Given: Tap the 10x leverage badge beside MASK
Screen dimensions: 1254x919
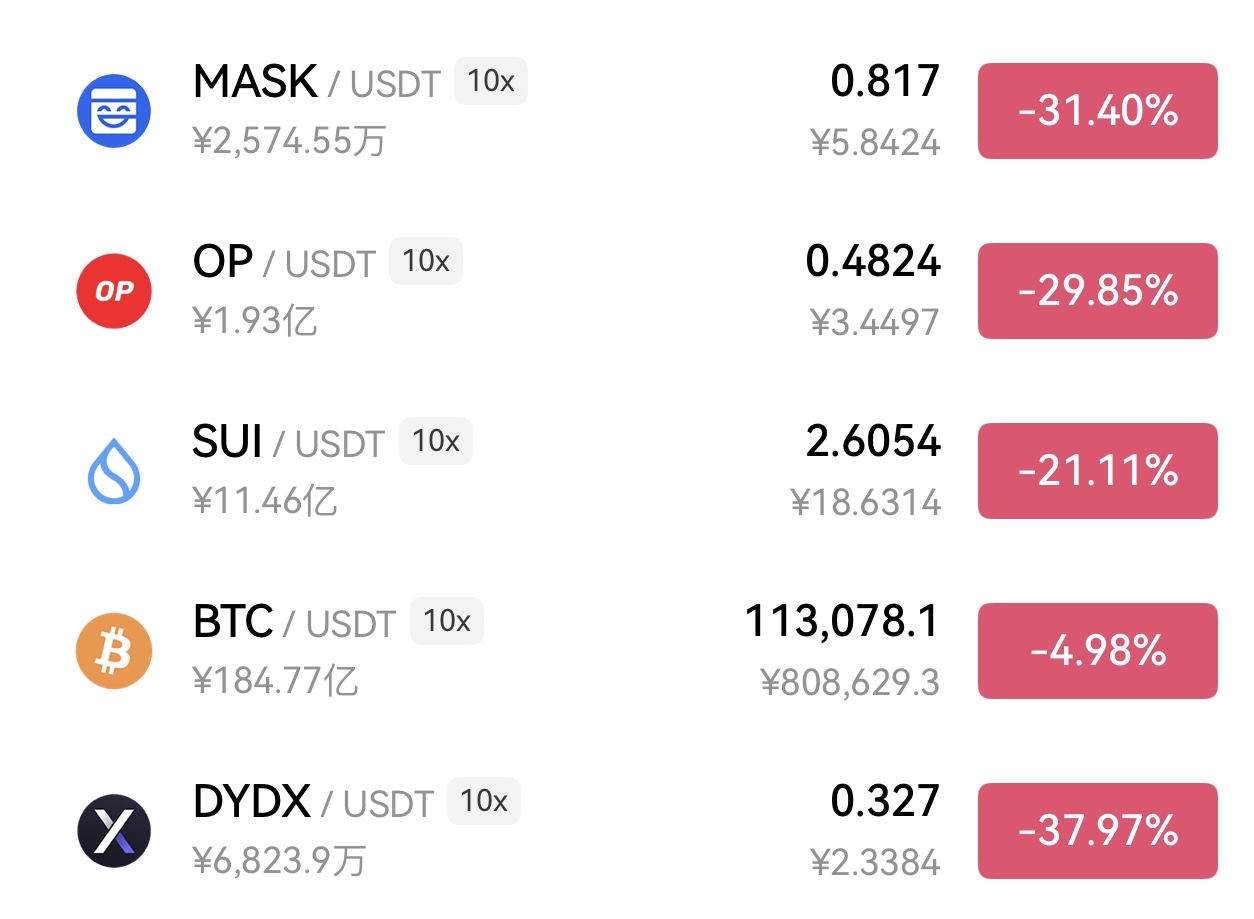Looking at the screenshot, I should [x=491, y=81].
